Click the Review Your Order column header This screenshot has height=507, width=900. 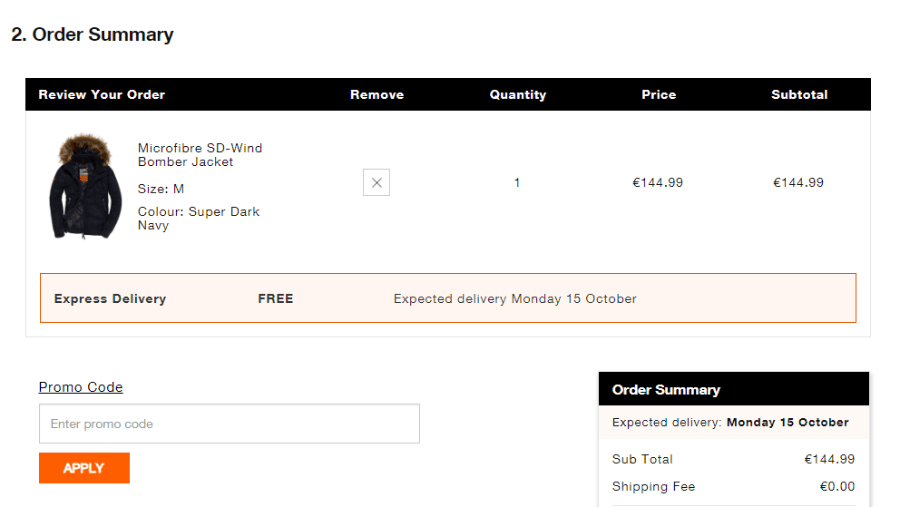[x=102, y=95]
